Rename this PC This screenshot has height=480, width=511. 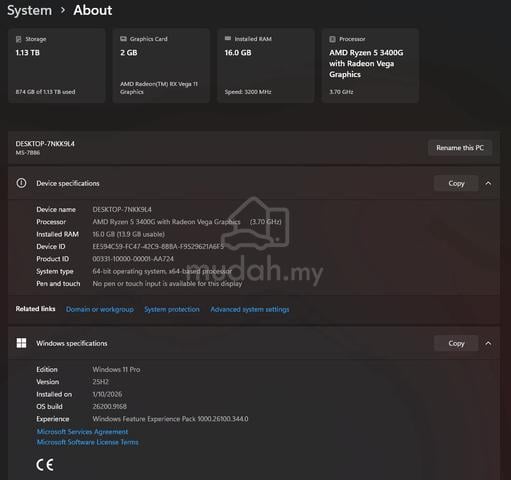(460, 148)
